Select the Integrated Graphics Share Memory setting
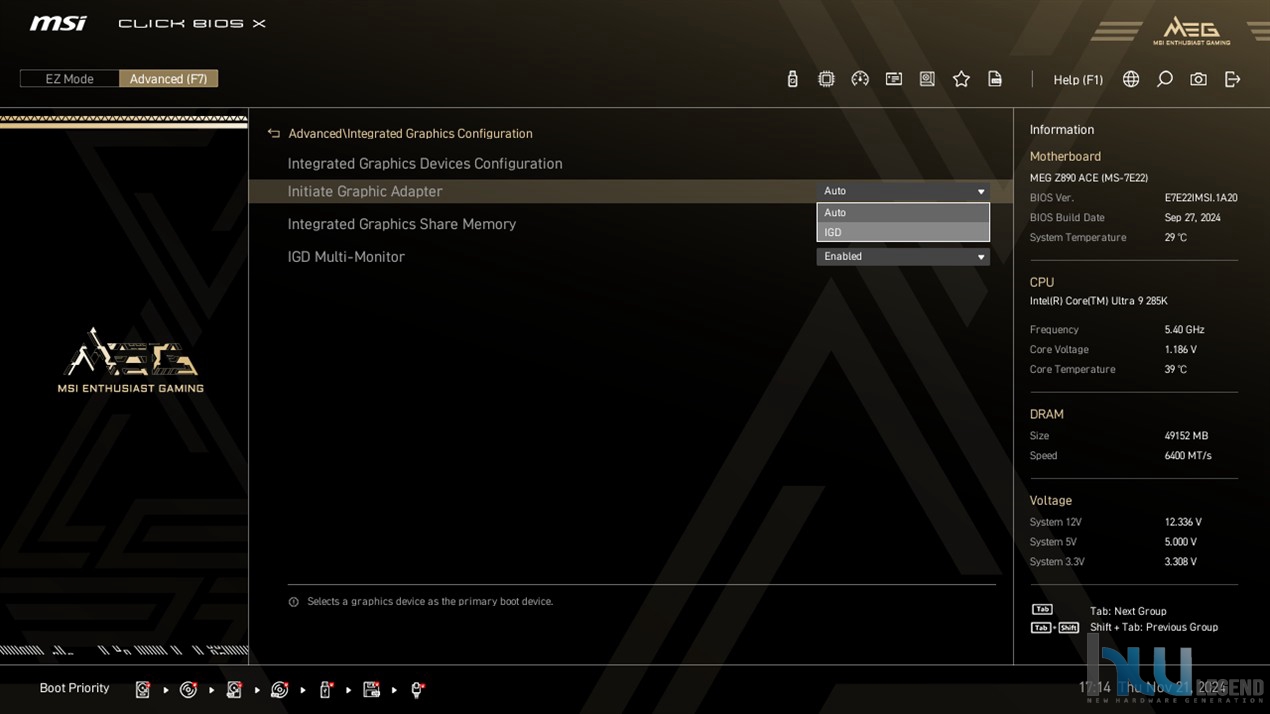Screen dimensions: 1270x714 [x=402, y=224]
